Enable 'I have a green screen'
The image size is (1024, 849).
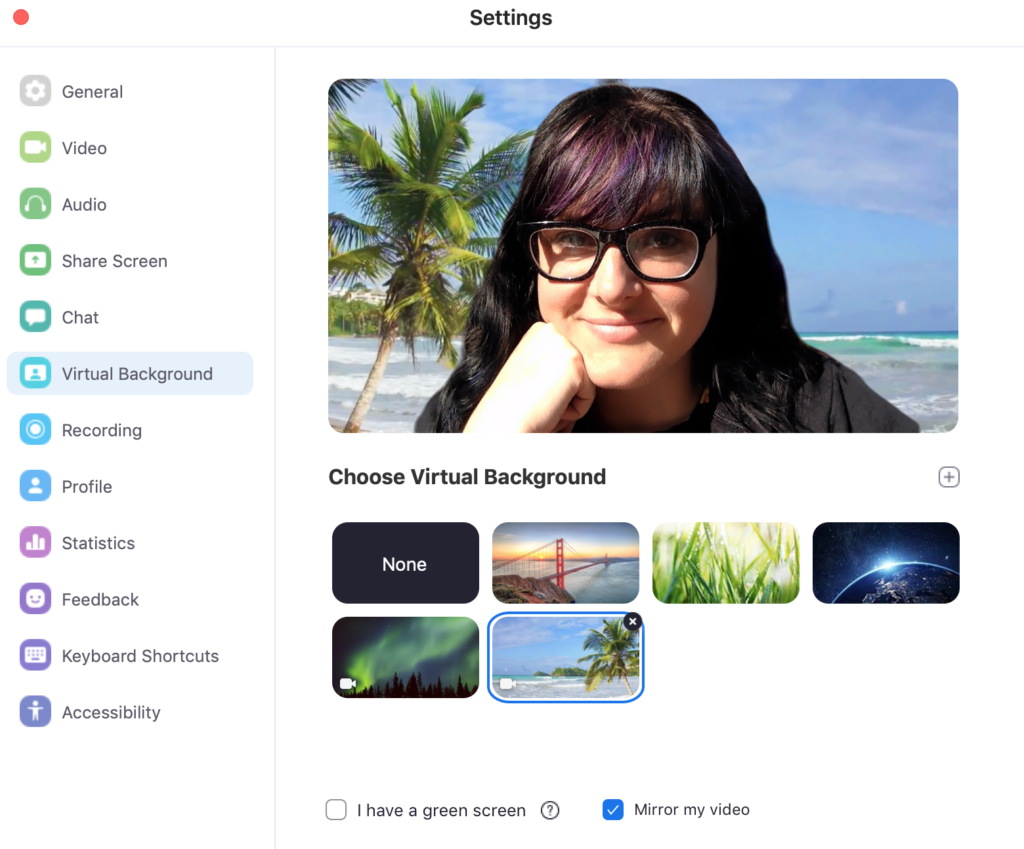pyautogui.click(x=336, y=810)
